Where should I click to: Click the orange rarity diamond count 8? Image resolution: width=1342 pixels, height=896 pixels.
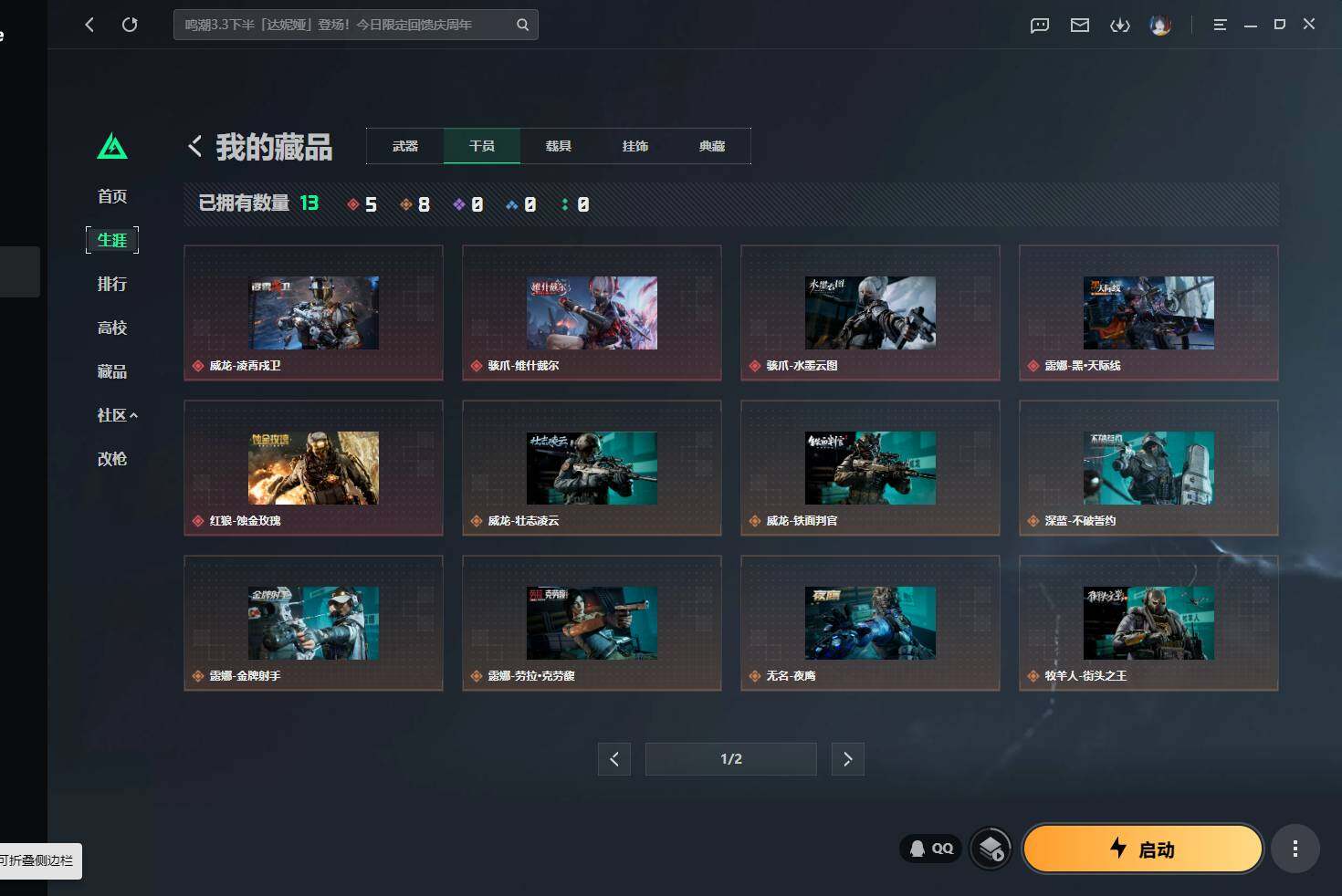tap(414, 204)
